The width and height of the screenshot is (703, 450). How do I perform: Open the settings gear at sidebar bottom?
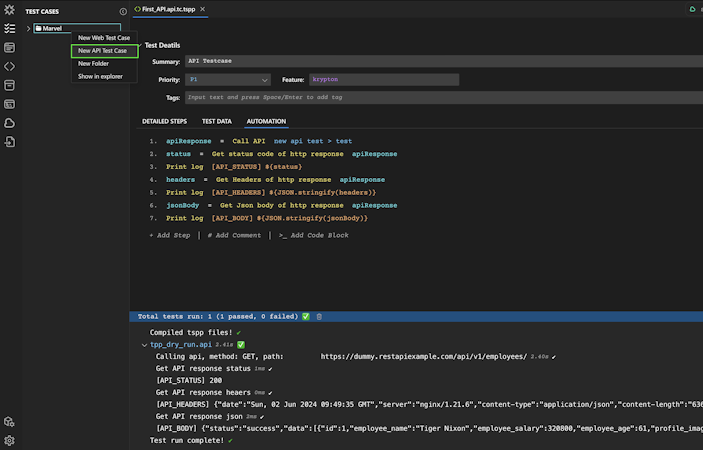(x=9, y=440)
